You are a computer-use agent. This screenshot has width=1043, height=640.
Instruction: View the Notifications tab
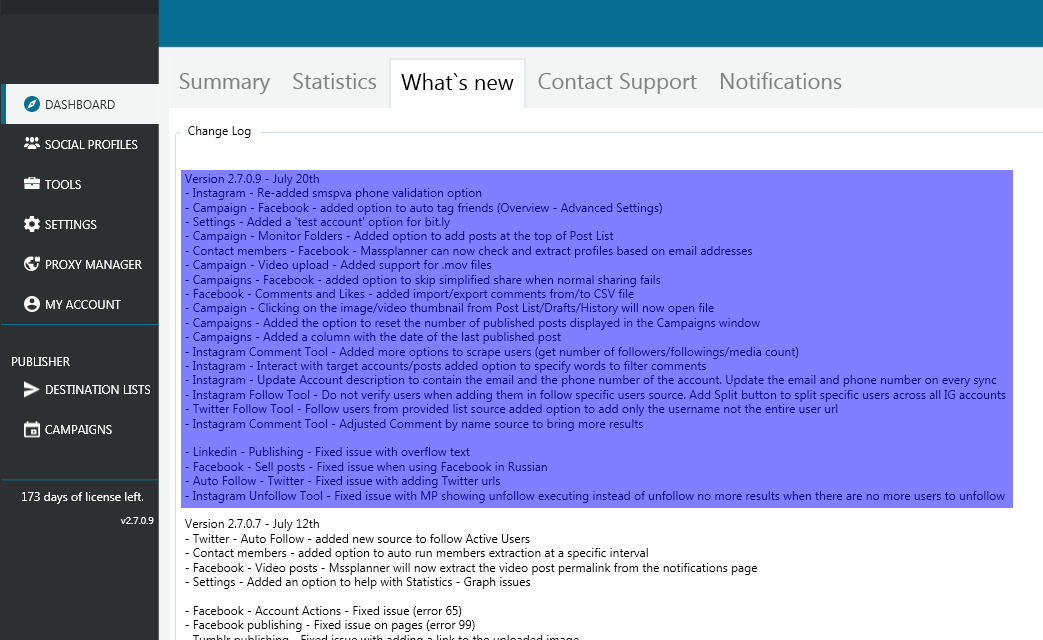tap(780, 82)
